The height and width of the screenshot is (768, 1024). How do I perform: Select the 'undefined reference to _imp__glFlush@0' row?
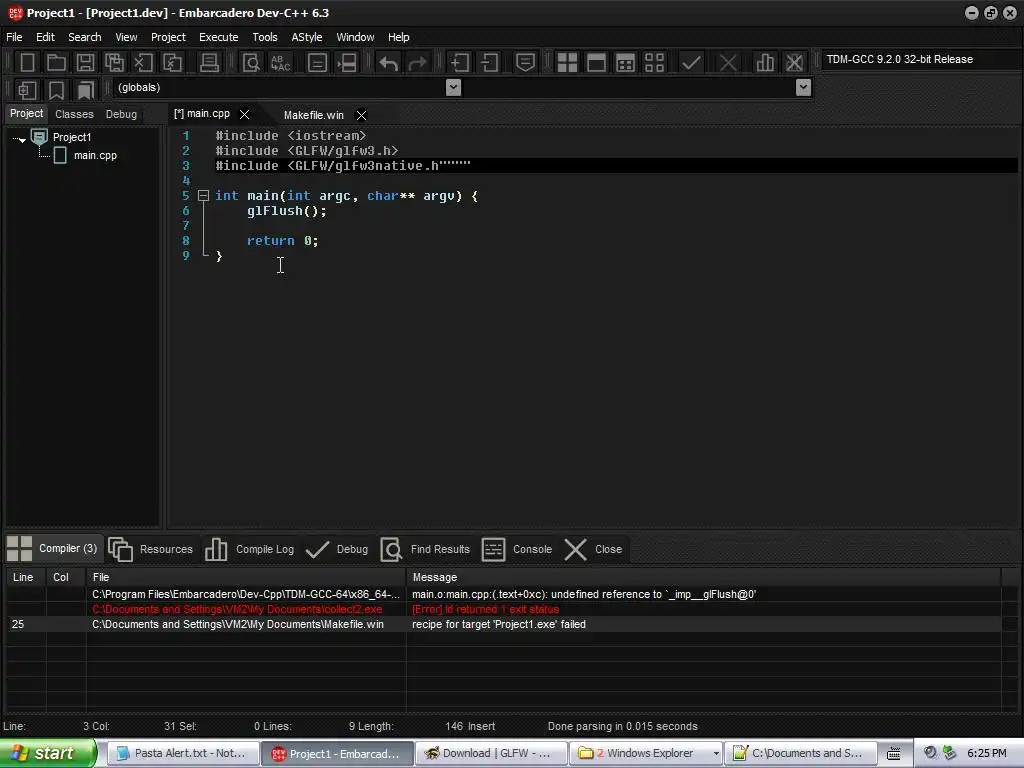[504, 594]
